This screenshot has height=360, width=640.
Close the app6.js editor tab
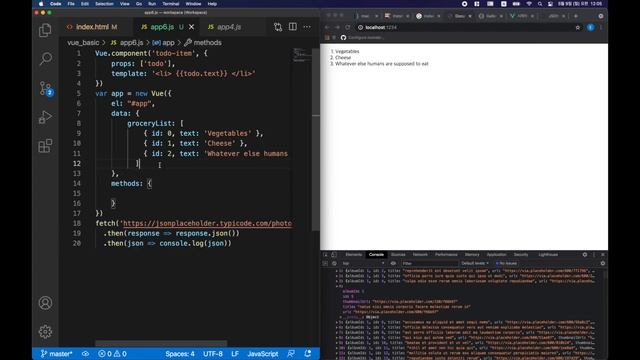point(191,27)
